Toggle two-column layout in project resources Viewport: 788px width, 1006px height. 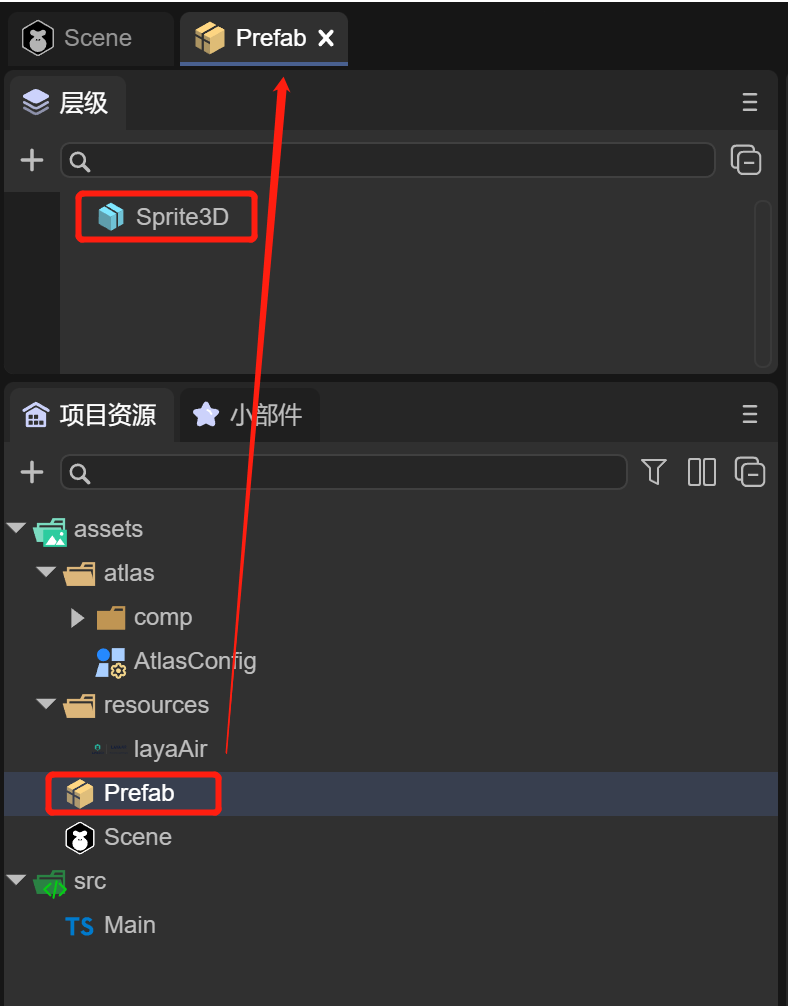pyautogui.click(x=702, y=472)
